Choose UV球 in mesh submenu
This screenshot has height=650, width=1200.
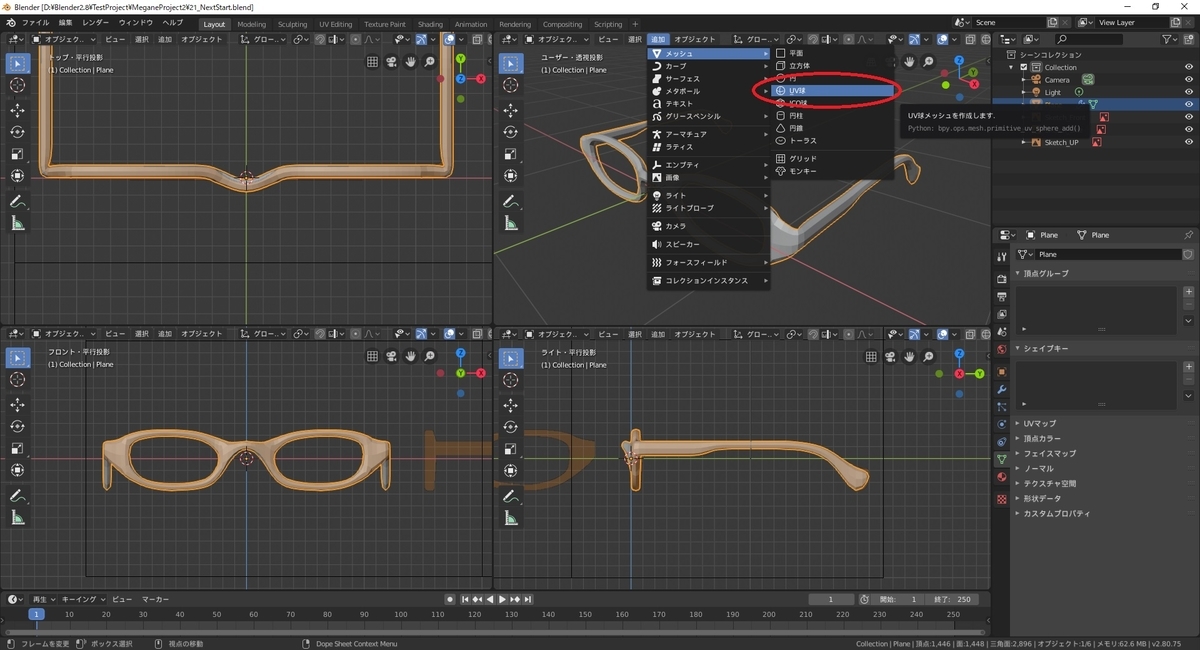click(833, 91)
